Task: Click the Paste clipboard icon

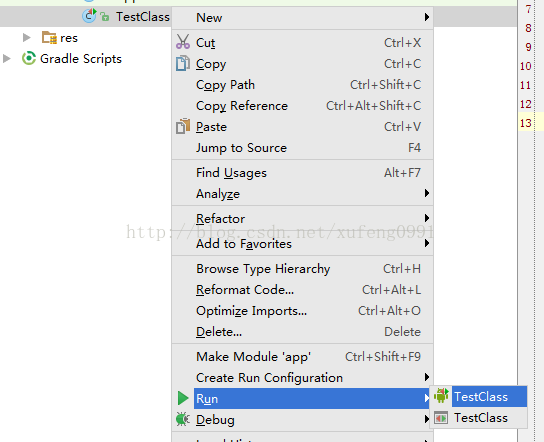Action: click(x=183, y=126)
